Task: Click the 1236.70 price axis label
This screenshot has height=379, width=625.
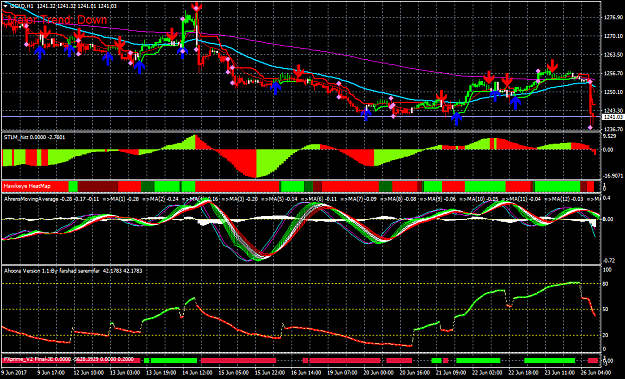Action: pos(613,129)
